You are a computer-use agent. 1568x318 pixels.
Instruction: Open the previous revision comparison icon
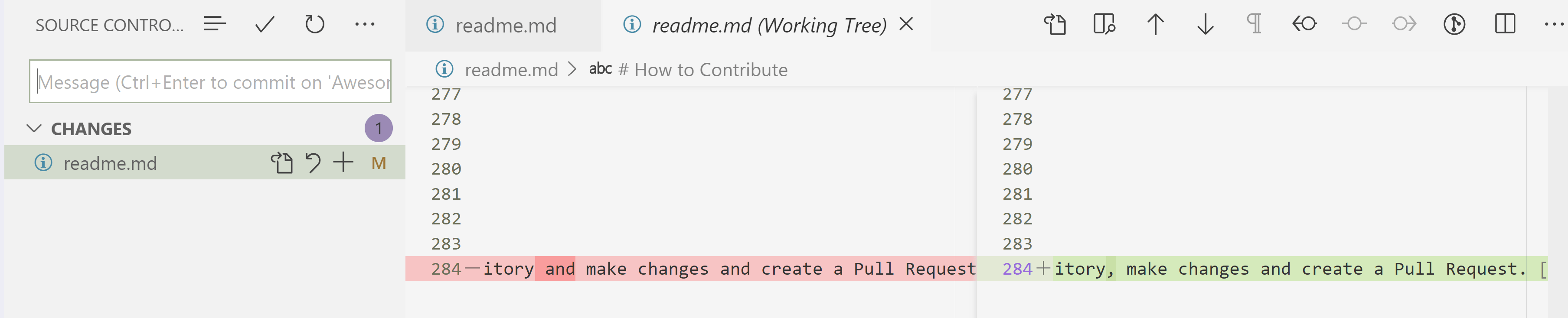1304,24
